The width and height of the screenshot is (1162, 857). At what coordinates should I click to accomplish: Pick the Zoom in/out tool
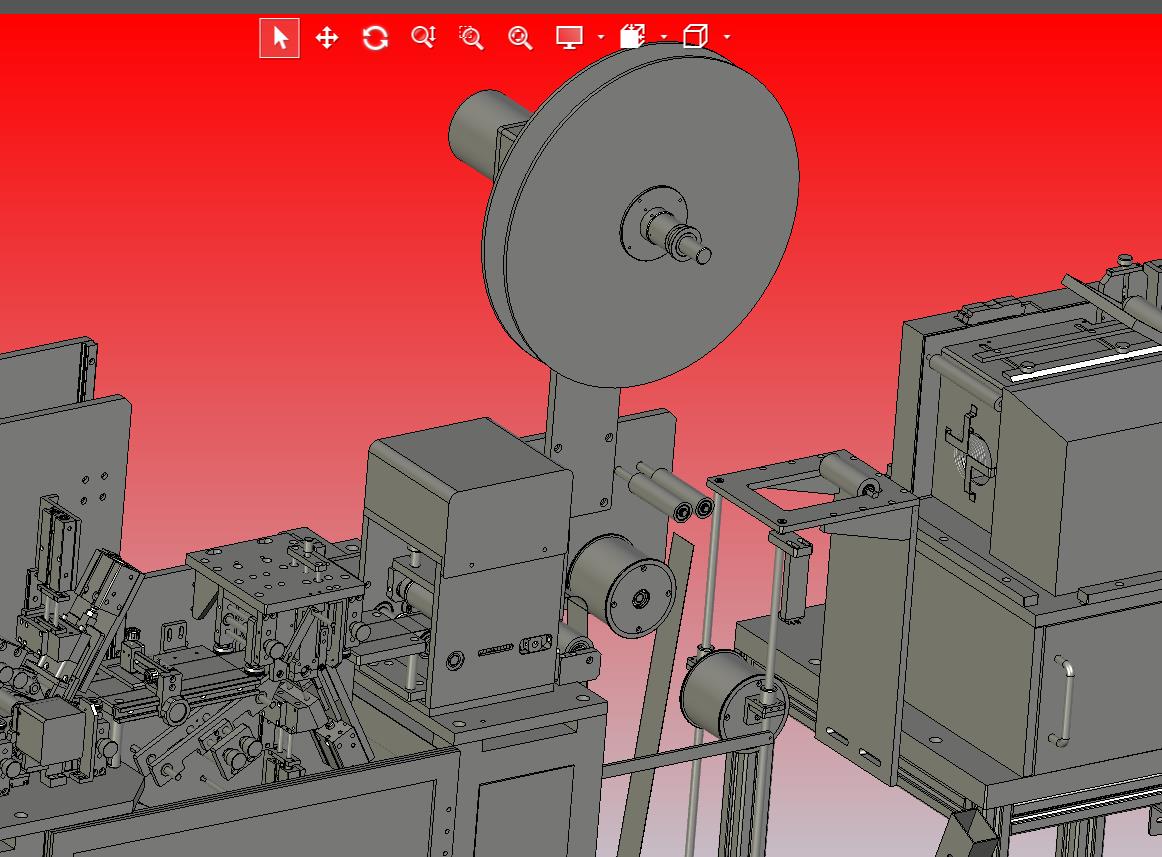[x=423, y=37]
